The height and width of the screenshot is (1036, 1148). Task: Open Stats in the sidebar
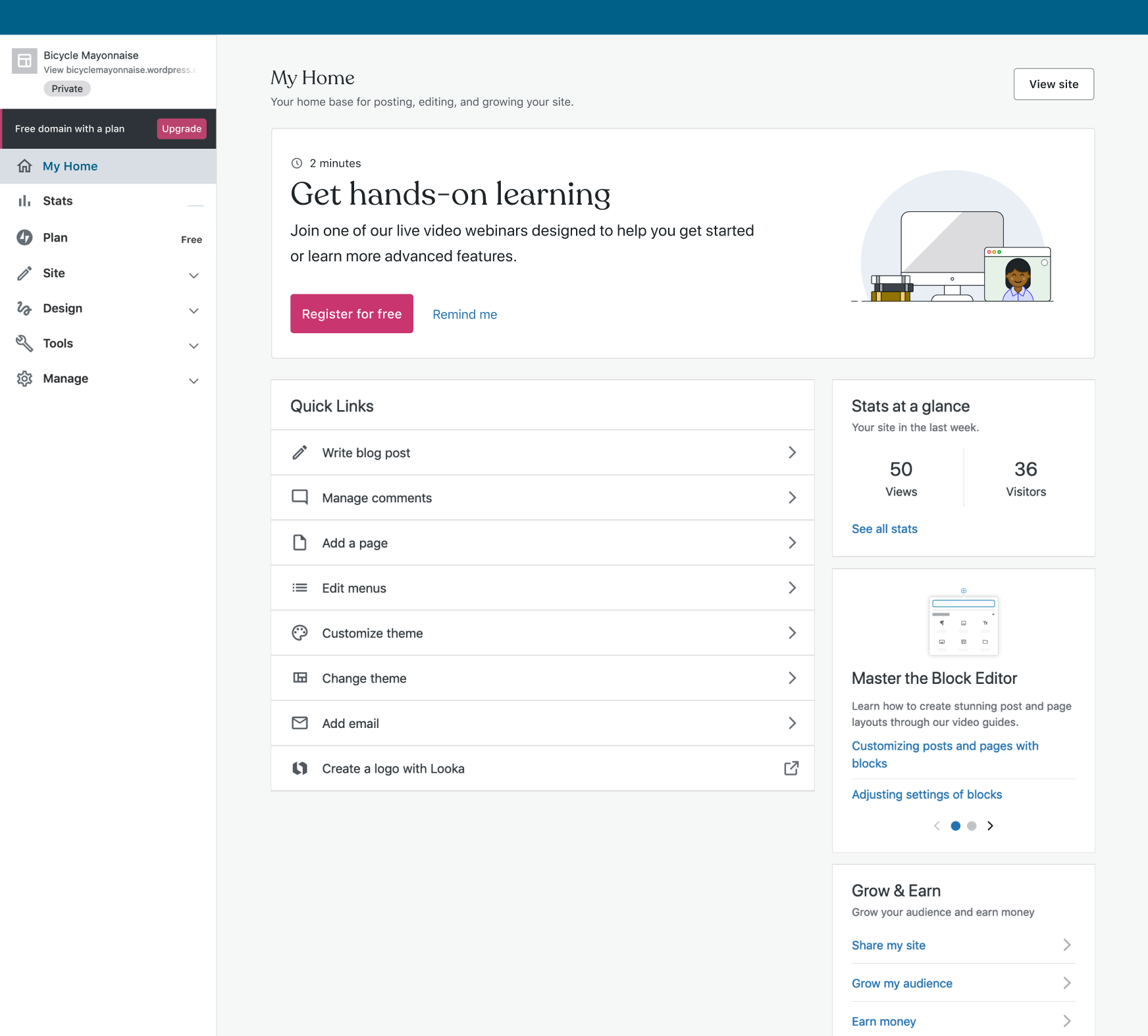tap(108, 201)
